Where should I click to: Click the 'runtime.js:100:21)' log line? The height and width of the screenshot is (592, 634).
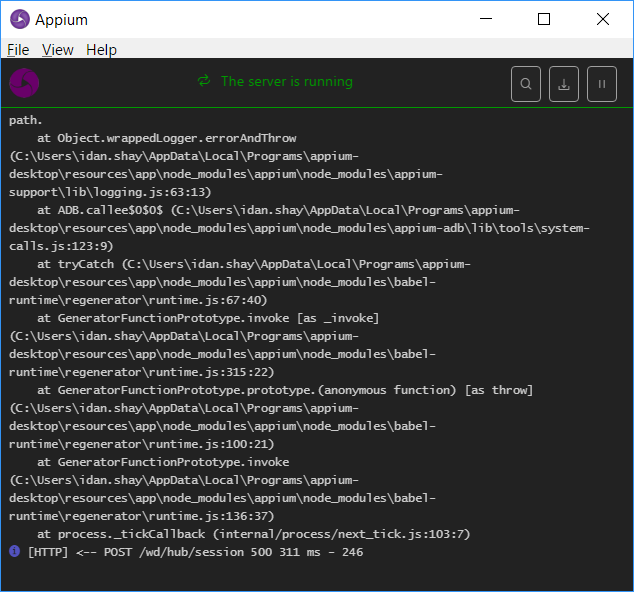pos(142,444)
